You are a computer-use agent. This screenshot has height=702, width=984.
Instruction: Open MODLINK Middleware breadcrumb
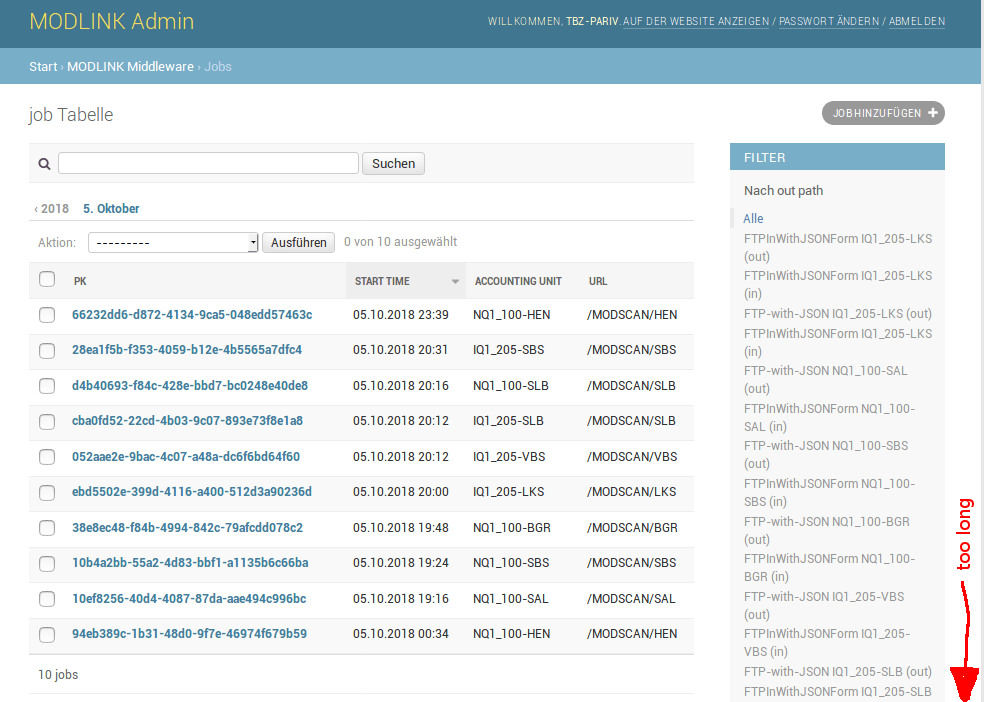click(130, 66)
